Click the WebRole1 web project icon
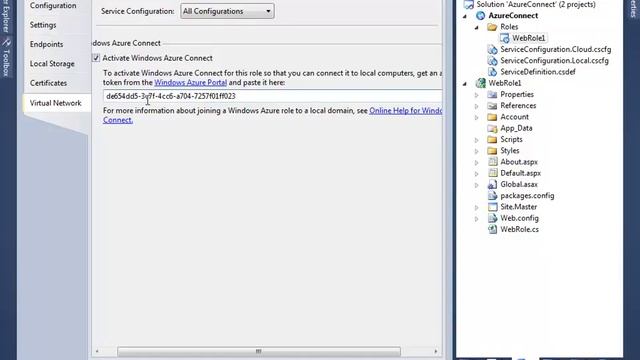 [480, 83]
